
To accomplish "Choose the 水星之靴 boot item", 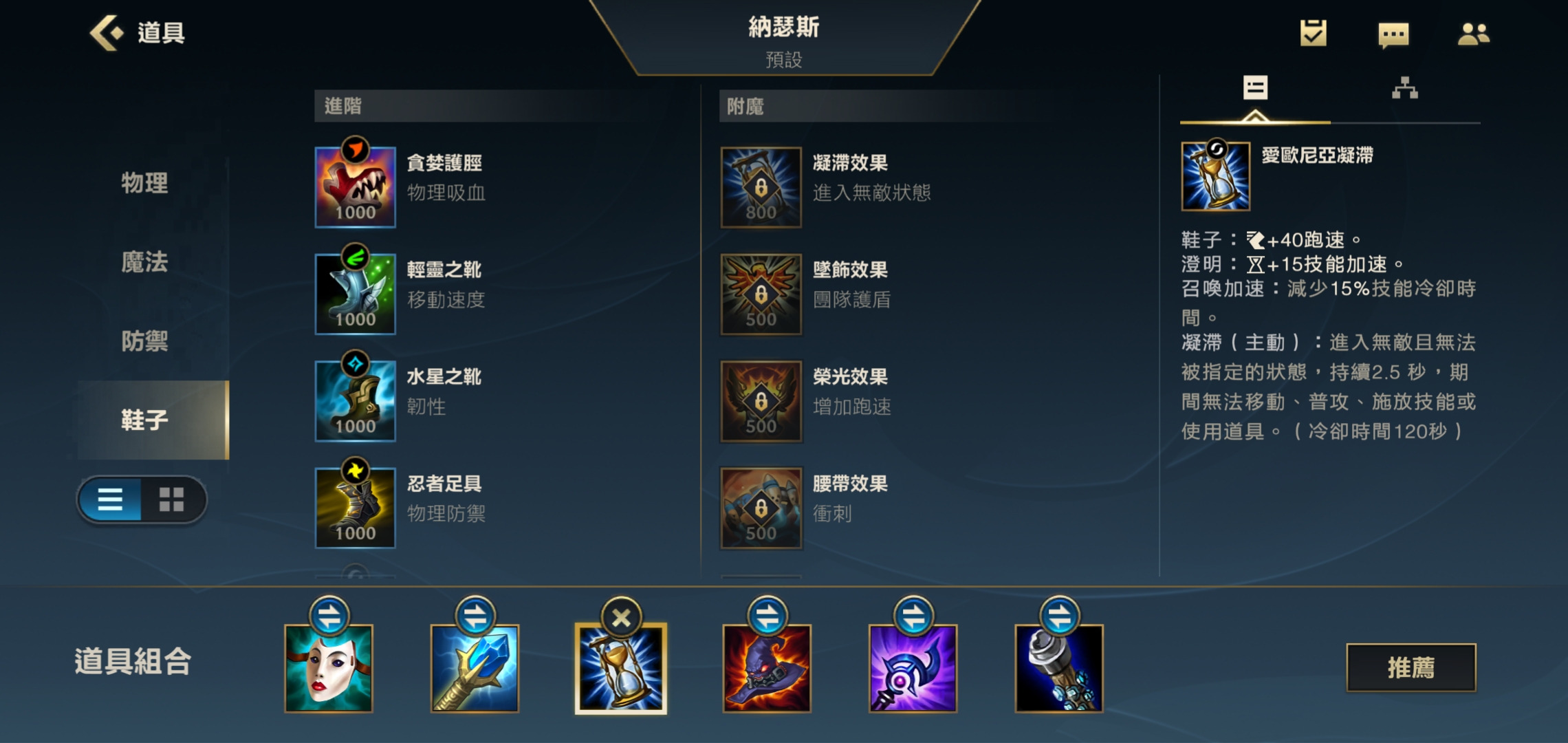I will tap(355, 400).
